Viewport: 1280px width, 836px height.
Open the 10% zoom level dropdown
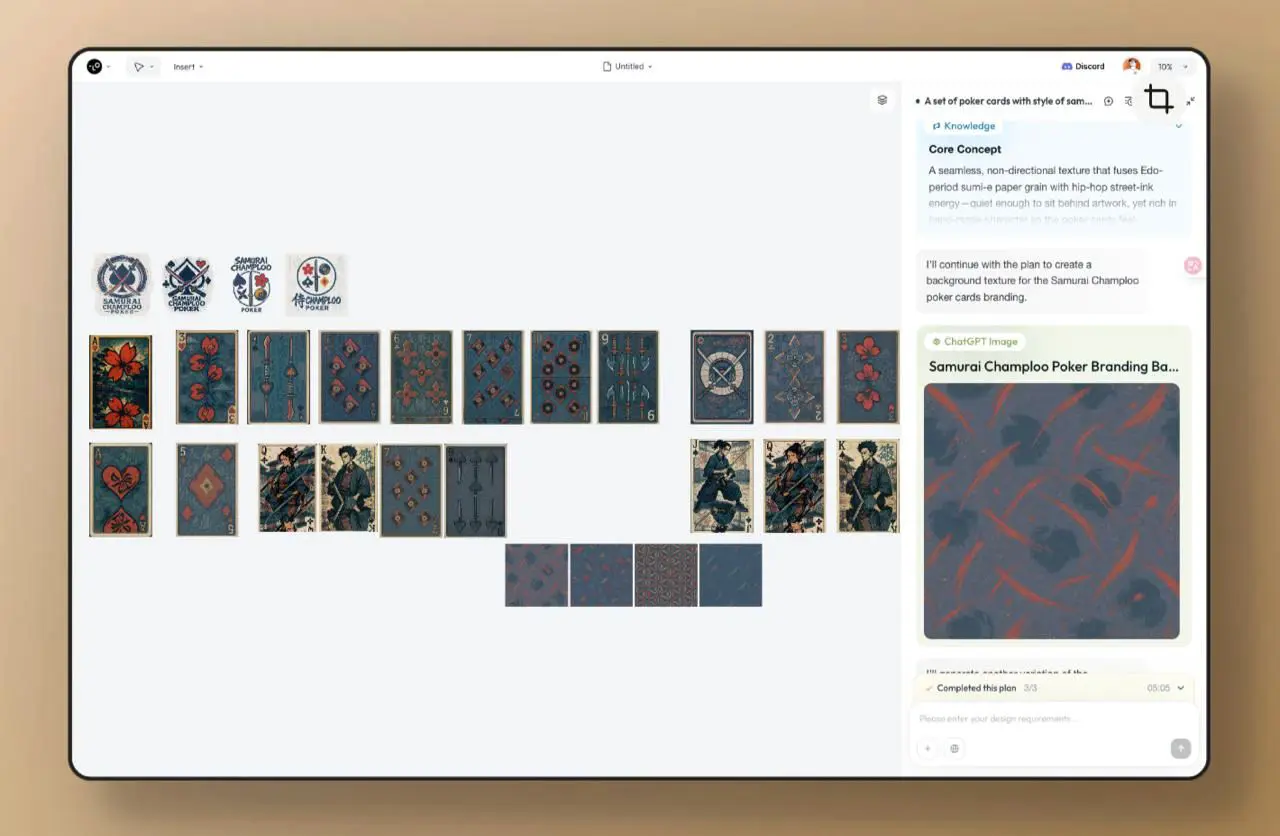1171,67
